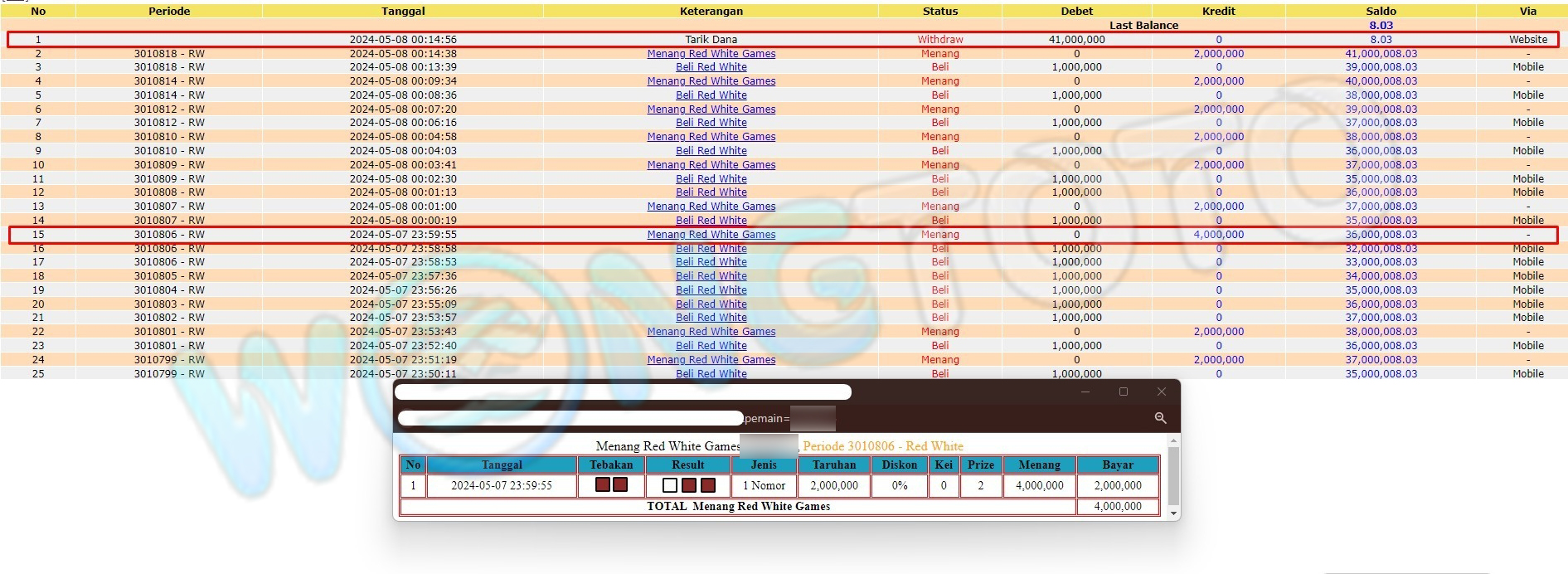Click the Last Balance value 8.03
This screenshot has height=574, width=1568.
[1381, 26]
